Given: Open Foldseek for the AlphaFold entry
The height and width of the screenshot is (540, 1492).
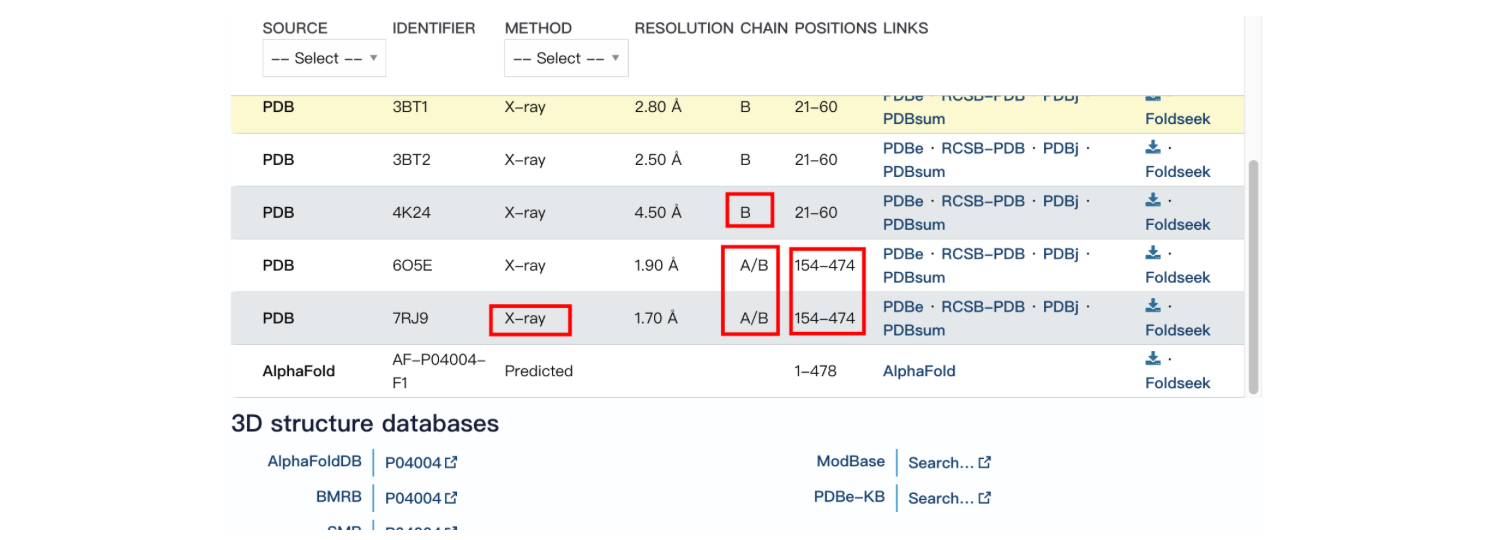Looking at the screenshot, I should click(x=1178, y=383).
